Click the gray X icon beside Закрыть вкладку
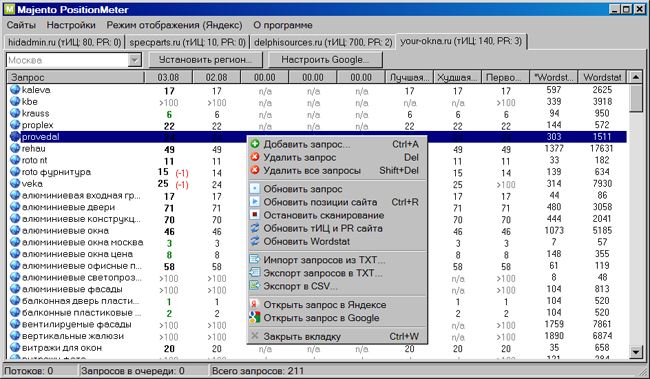The height and width of the screenshot is (379, 650). coord(255,336)
